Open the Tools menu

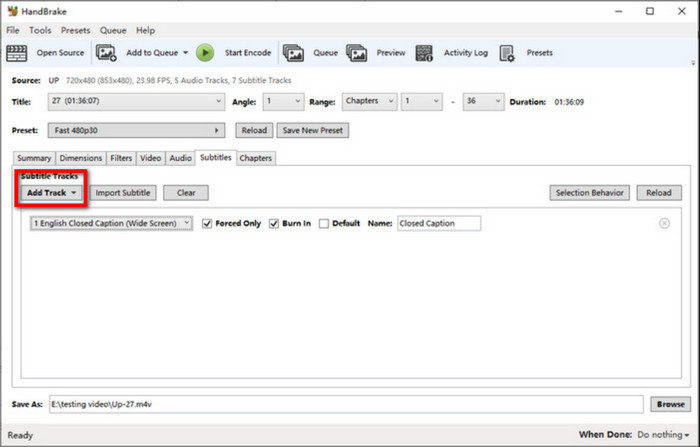pyautogui.click(x=40, y=30)
